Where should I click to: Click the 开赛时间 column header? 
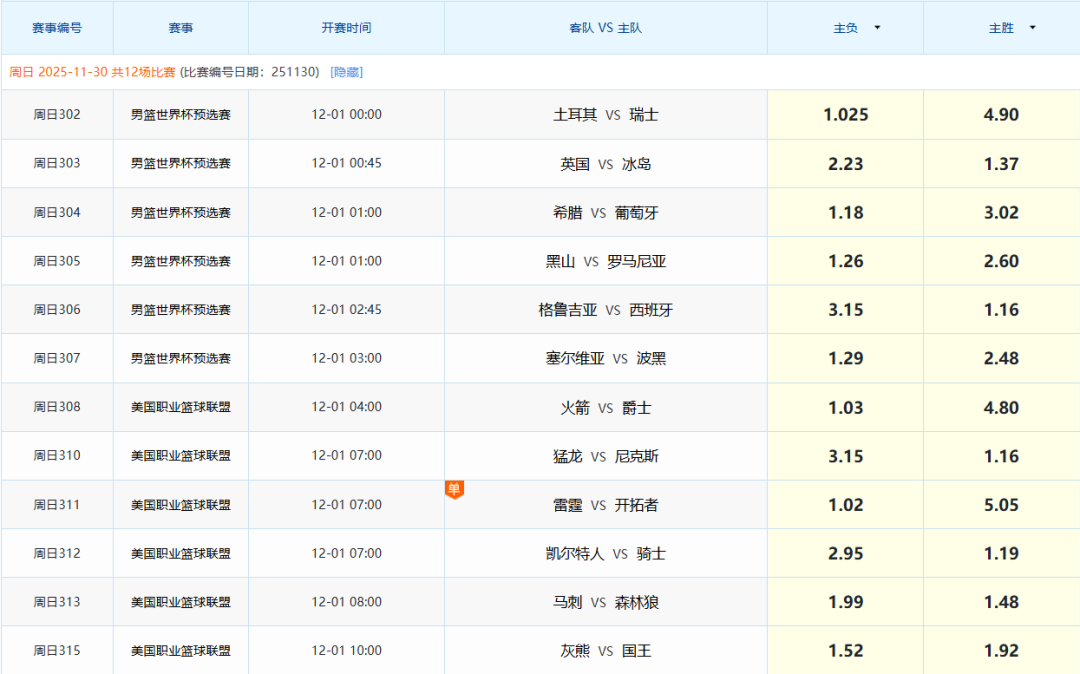[346, 28]
